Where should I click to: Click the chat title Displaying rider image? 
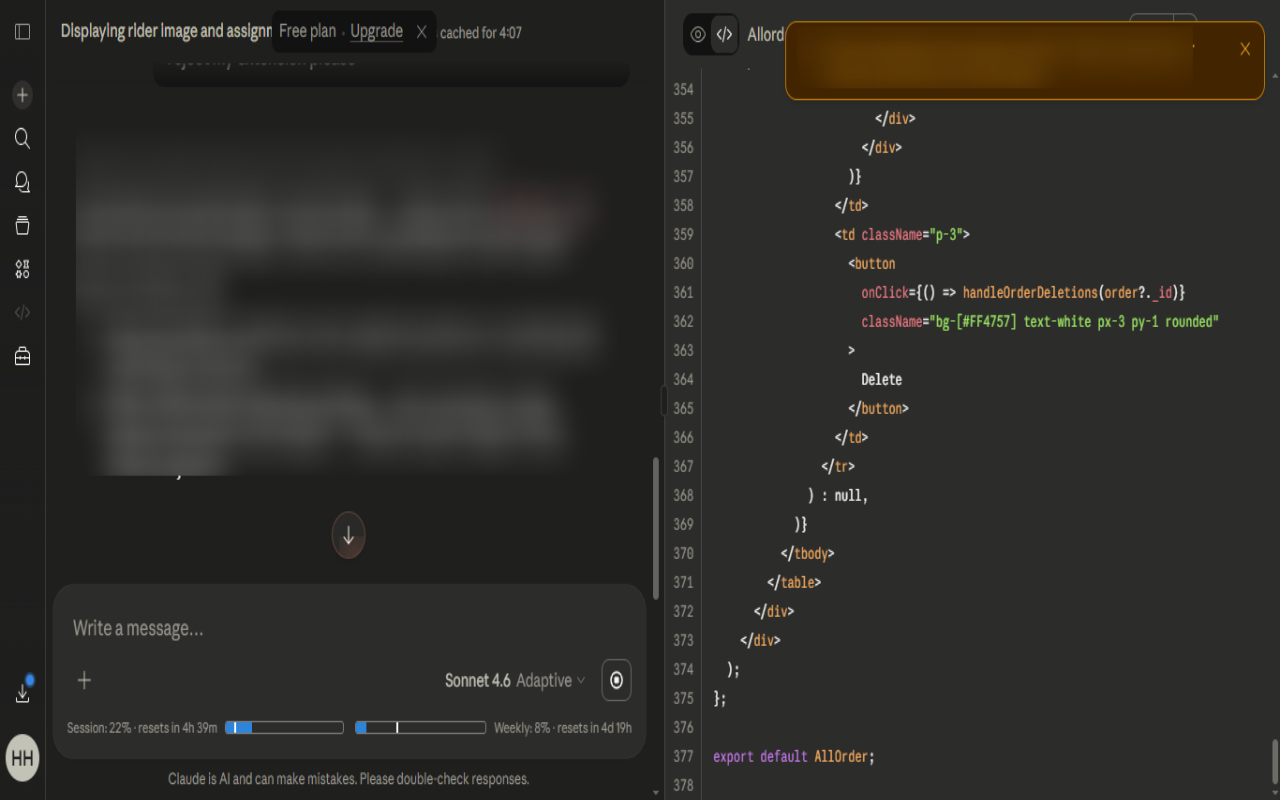pos(166,31)
